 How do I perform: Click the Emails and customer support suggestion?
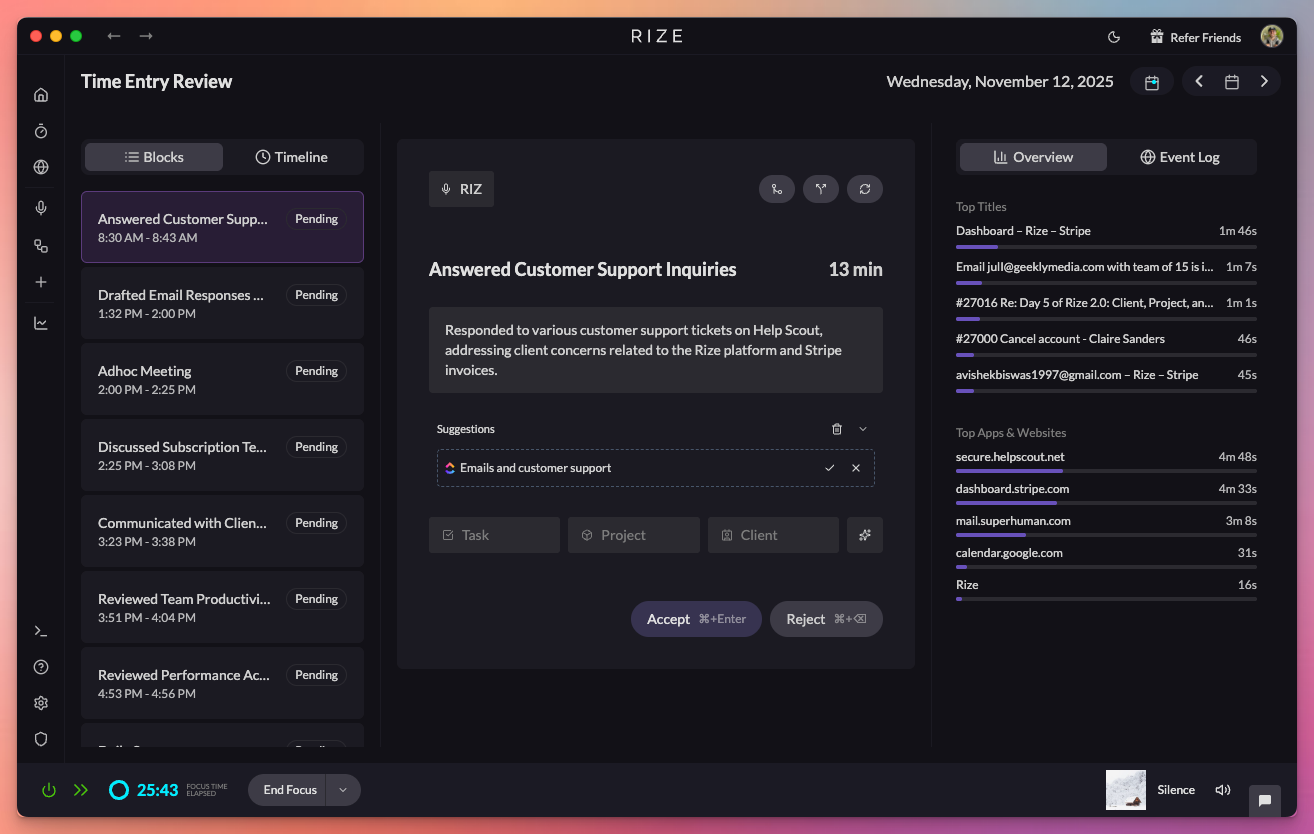point(656,468)
